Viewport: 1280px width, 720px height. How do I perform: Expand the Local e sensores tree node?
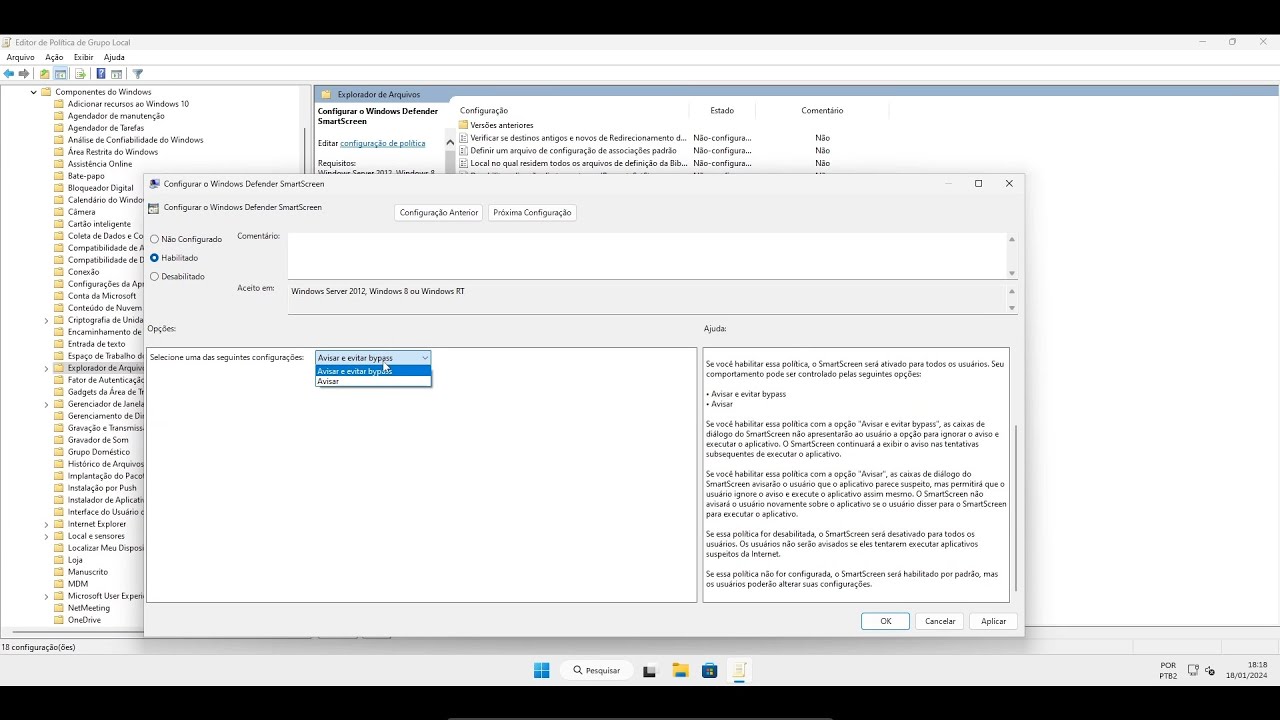click(46, 536)
